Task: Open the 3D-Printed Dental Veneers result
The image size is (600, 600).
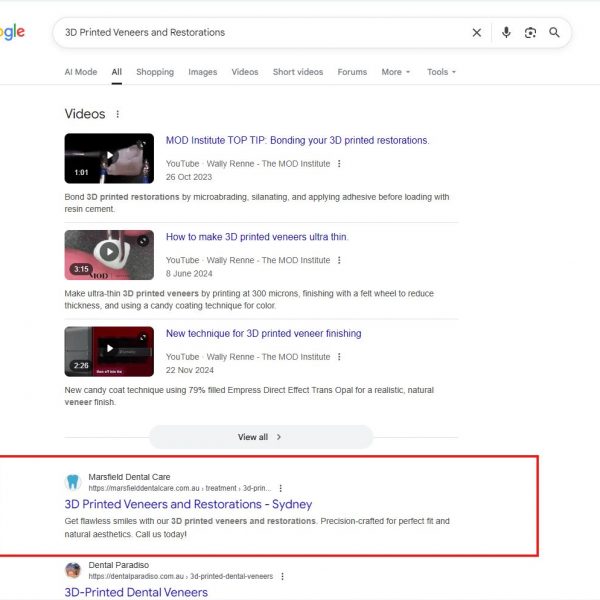Action: [x=136, y=592]
